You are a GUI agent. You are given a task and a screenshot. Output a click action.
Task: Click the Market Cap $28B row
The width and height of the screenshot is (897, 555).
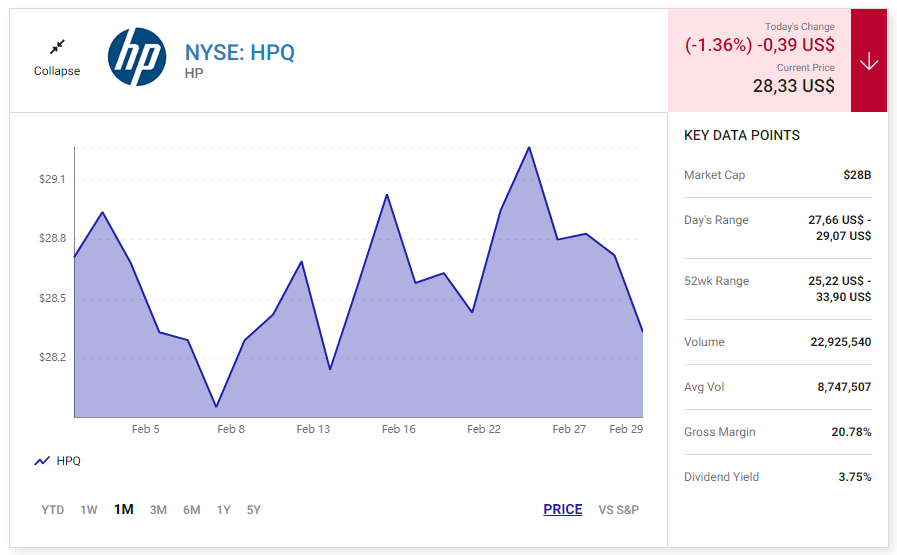tap(777, 175)
